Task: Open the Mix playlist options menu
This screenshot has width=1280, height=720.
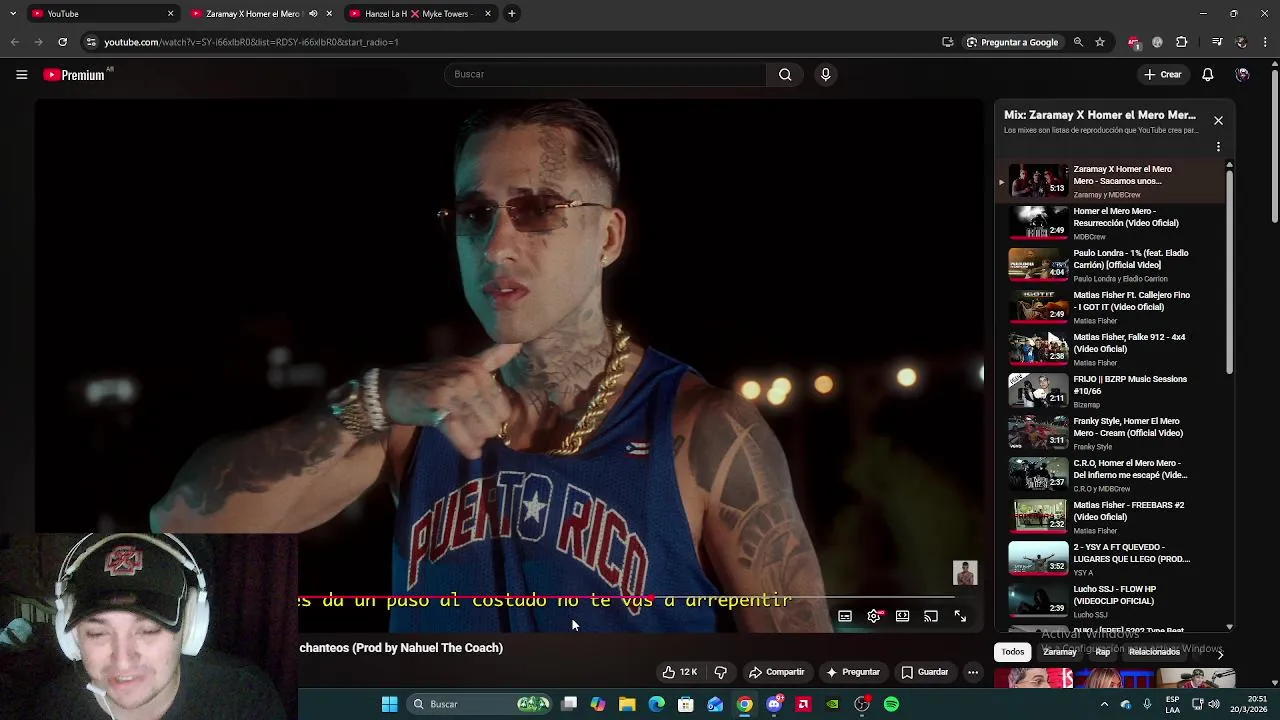Action: tap(1218, 147)
